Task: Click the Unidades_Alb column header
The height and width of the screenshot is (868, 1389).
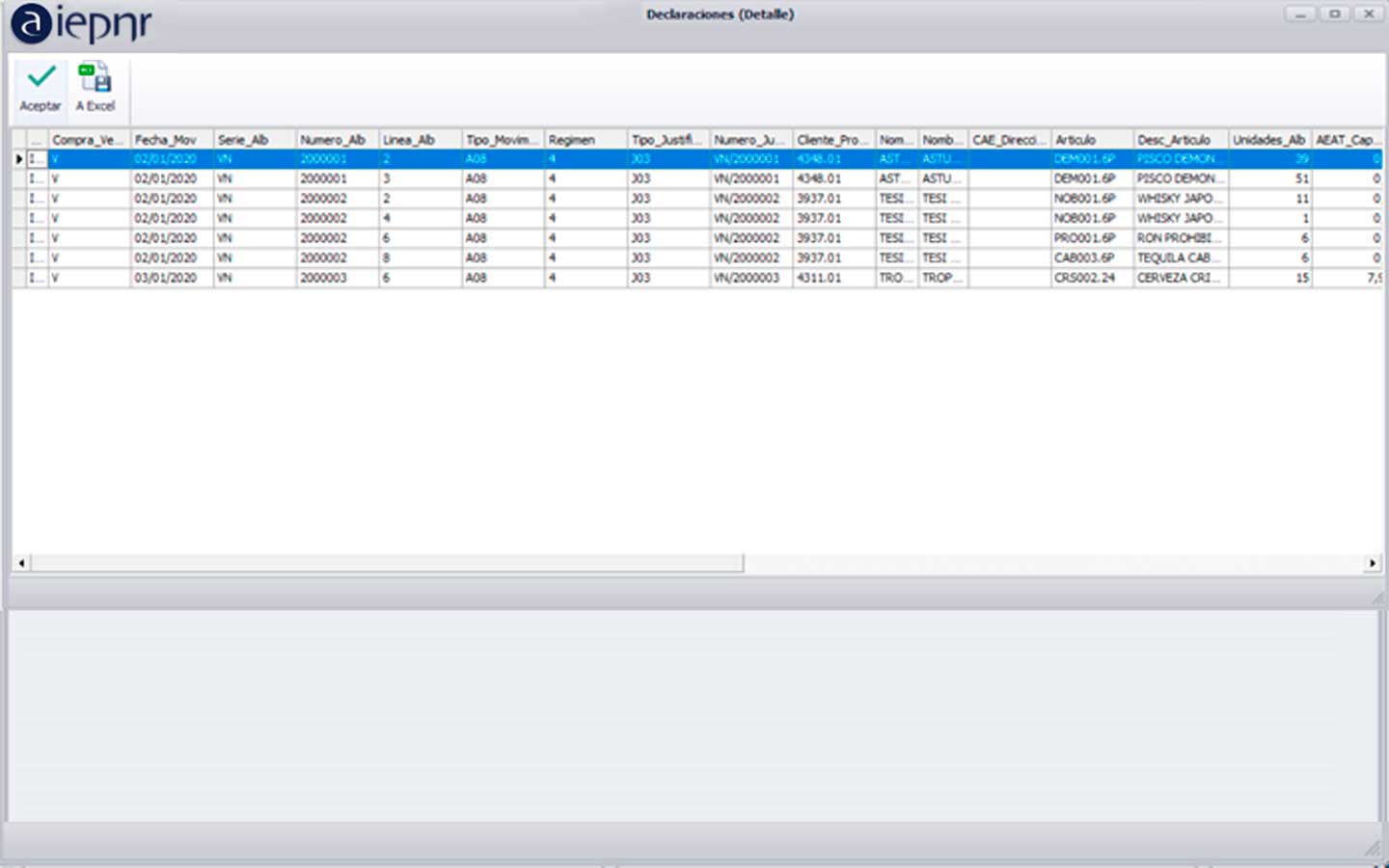Action: pos(1268,140)
